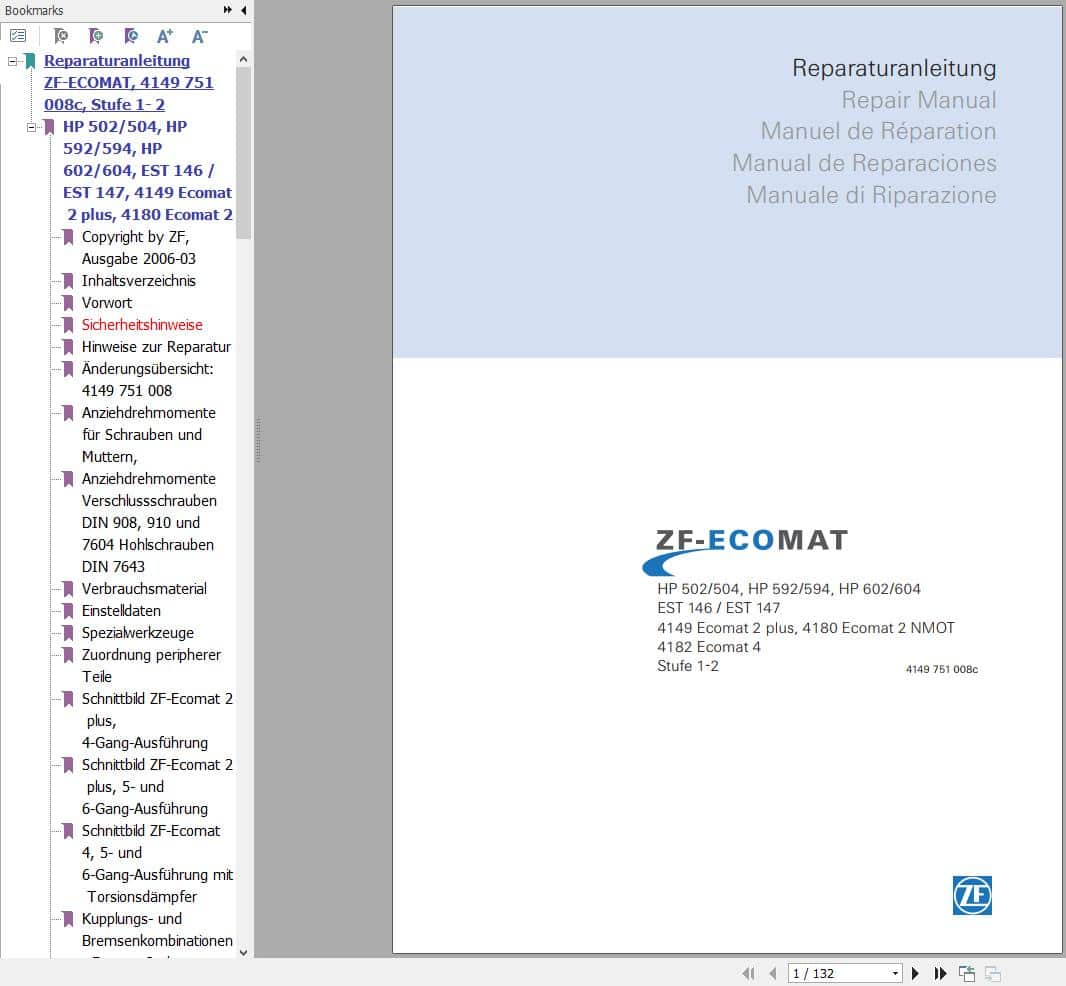
Task: Click bookmark icon next to Hinweise zur Reparatur
Action: click(68, 347)
